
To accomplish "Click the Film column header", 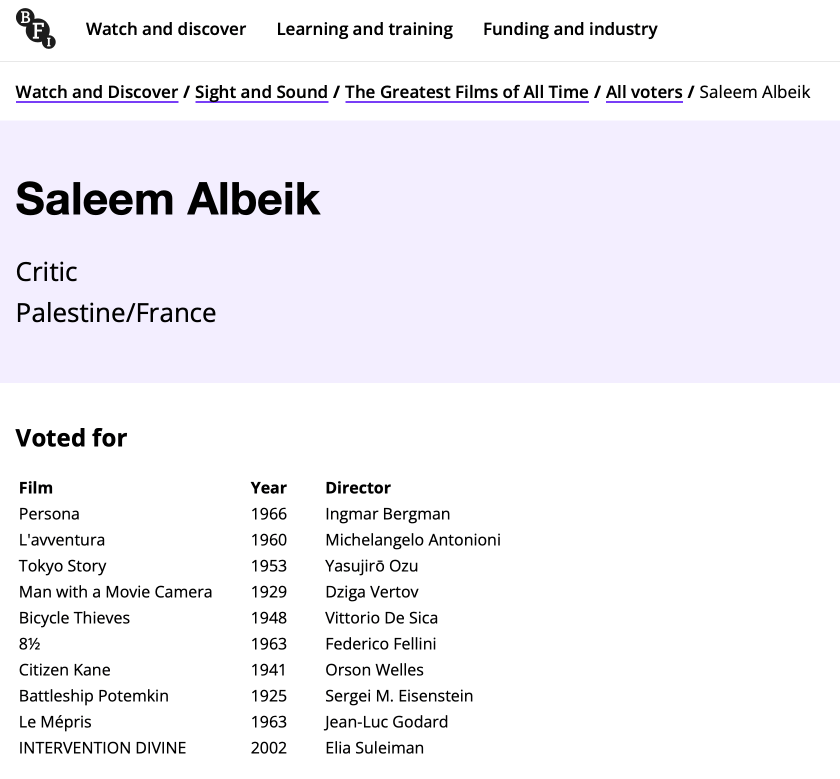I will point(36,488).
